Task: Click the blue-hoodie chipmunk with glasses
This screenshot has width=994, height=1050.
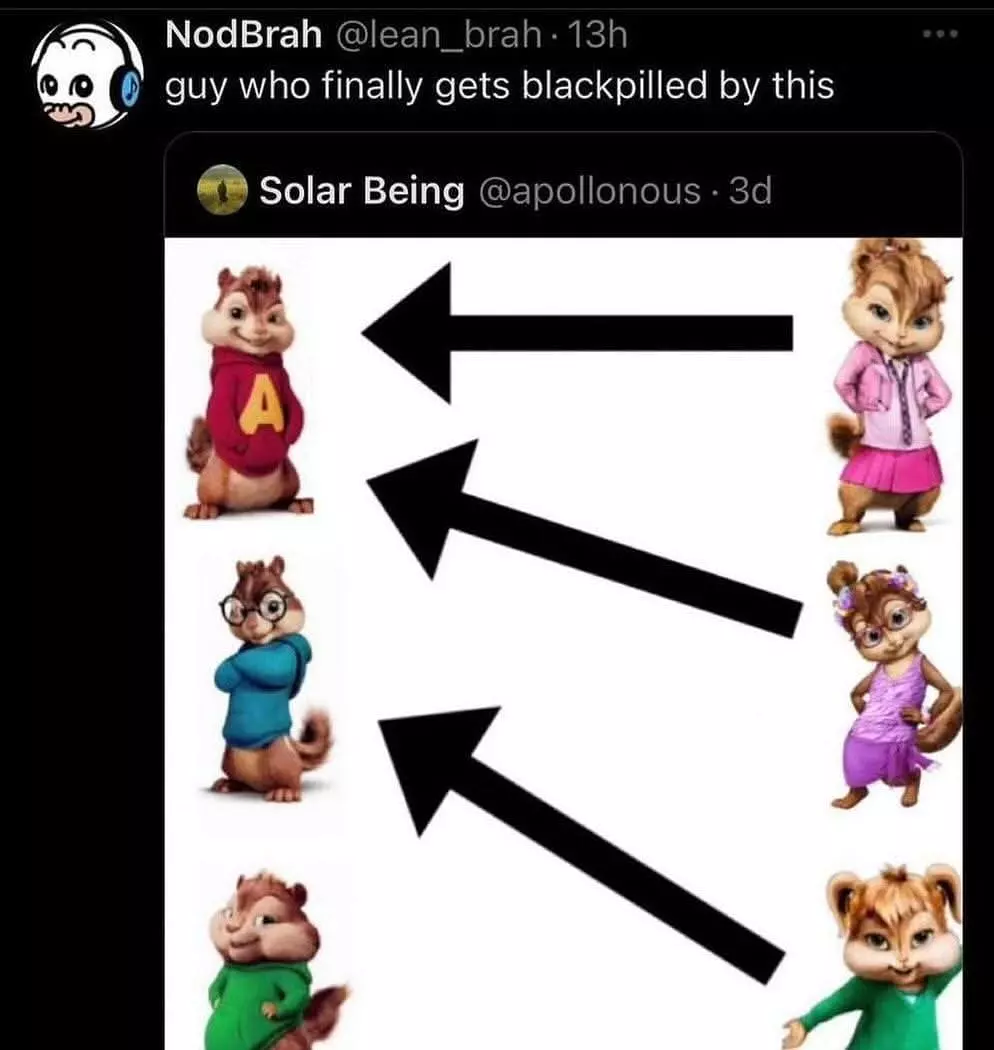Action: pyautogui.click(x=268, y=679)
